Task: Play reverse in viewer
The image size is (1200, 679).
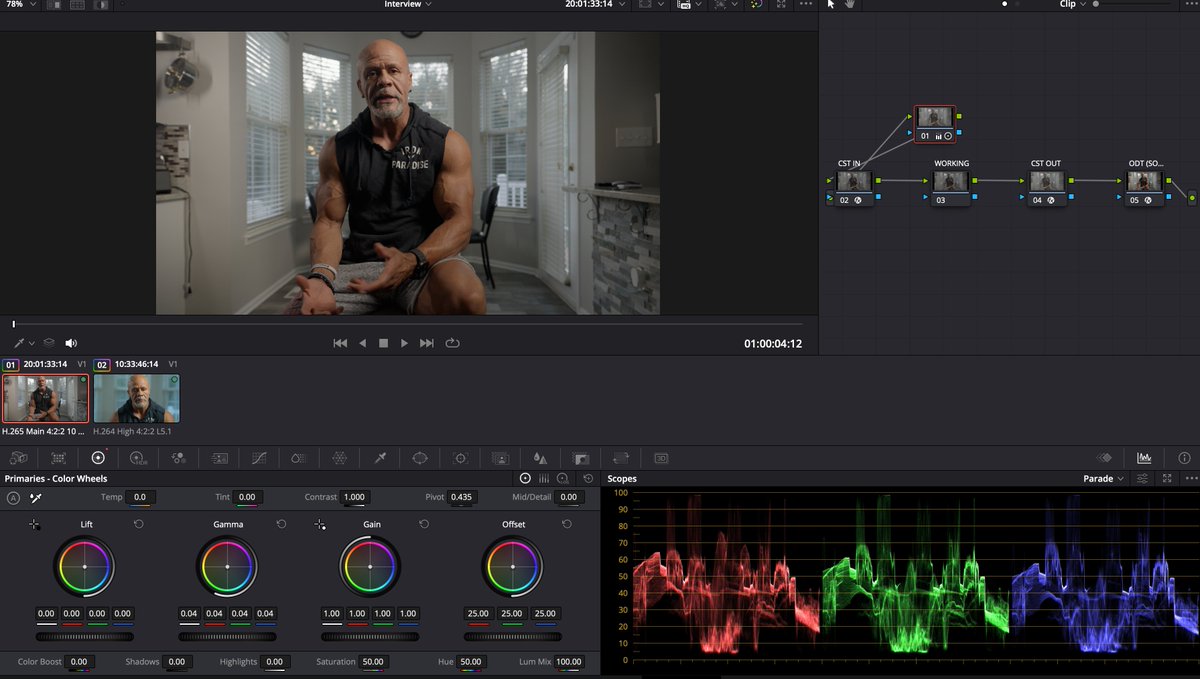Action: (362, 343)
